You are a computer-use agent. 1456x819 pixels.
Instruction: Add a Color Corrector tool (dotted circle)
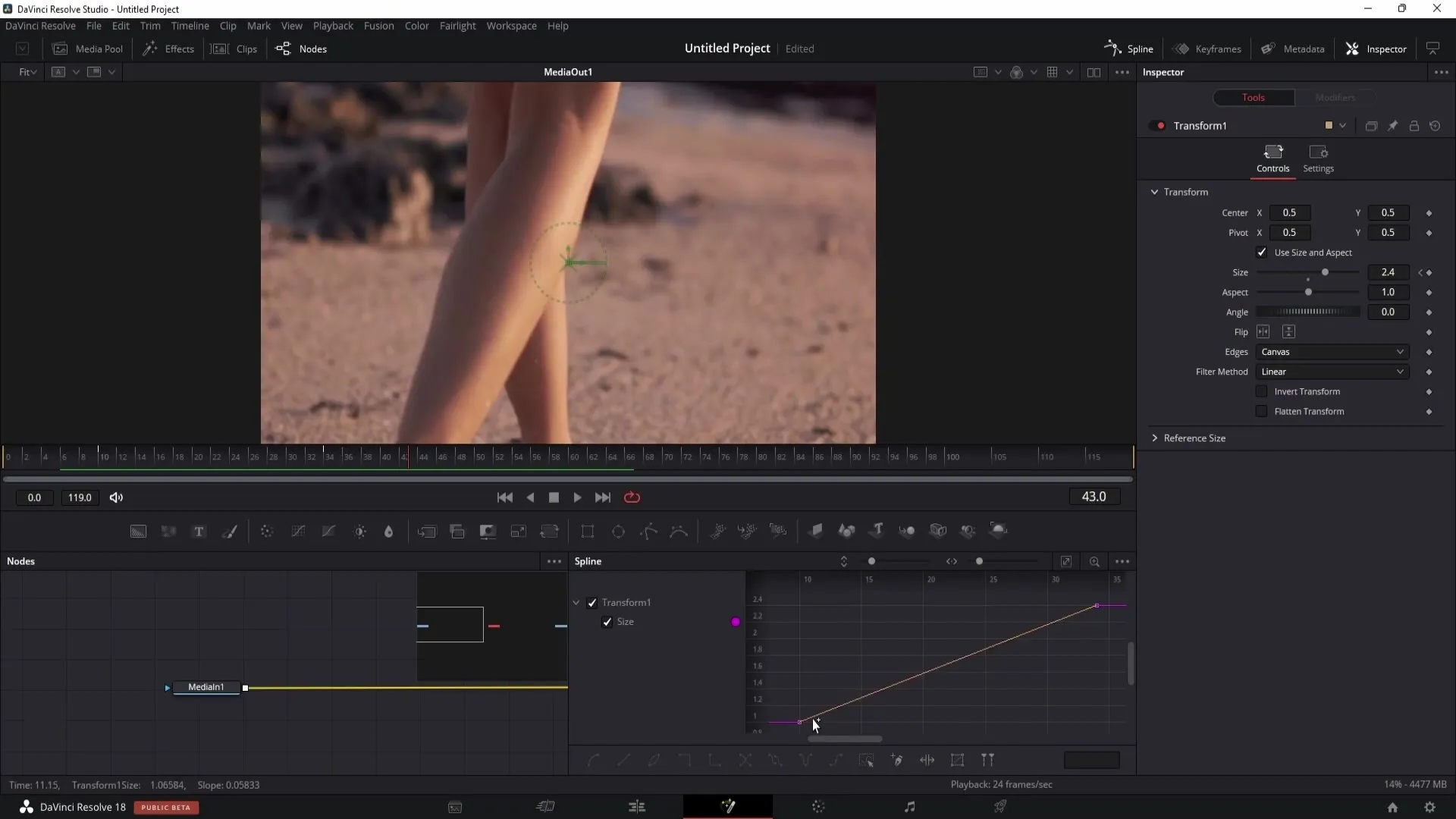coord(267,532)
